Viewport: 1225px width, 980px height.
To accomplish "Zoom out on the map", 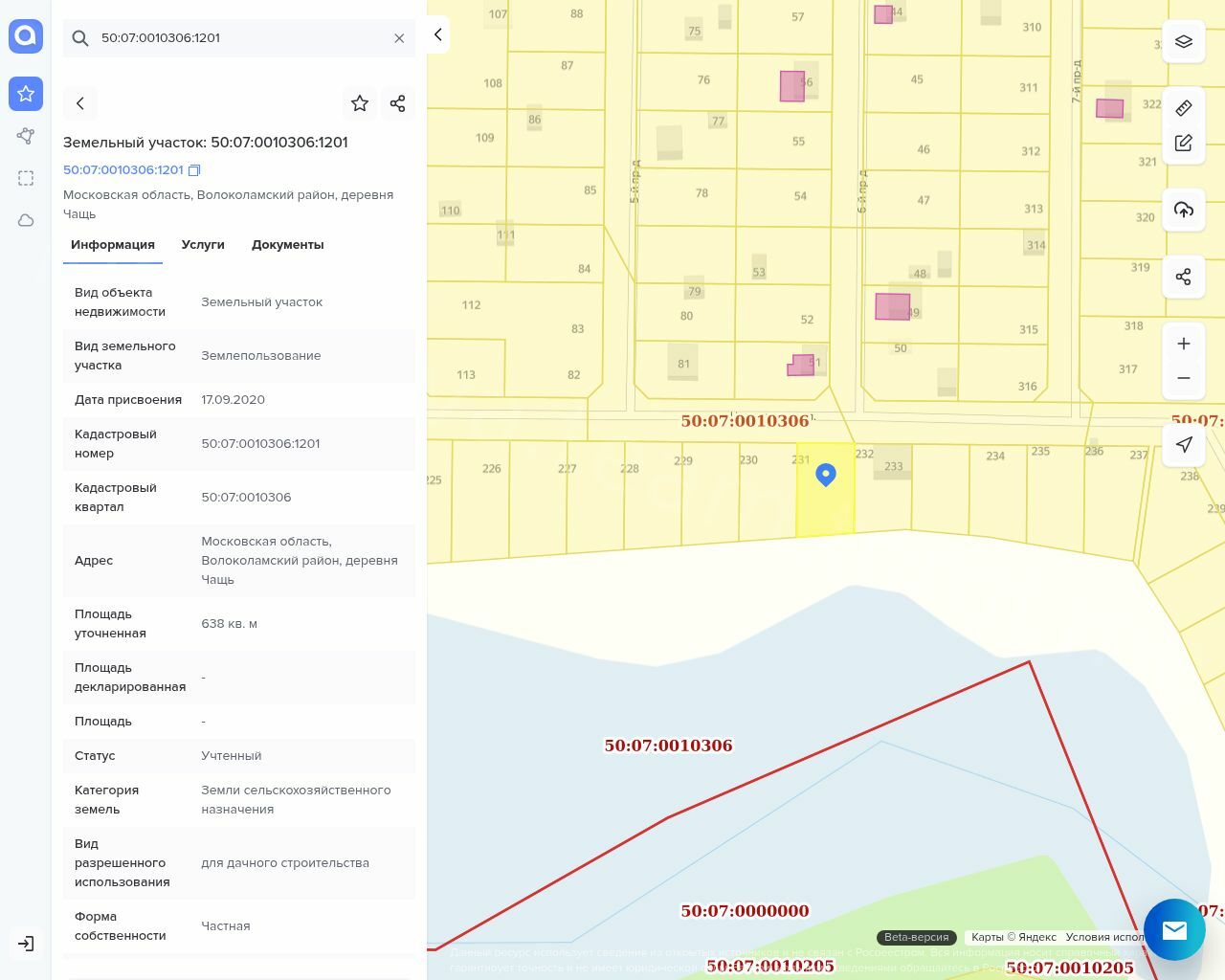I will (1184, 378).
